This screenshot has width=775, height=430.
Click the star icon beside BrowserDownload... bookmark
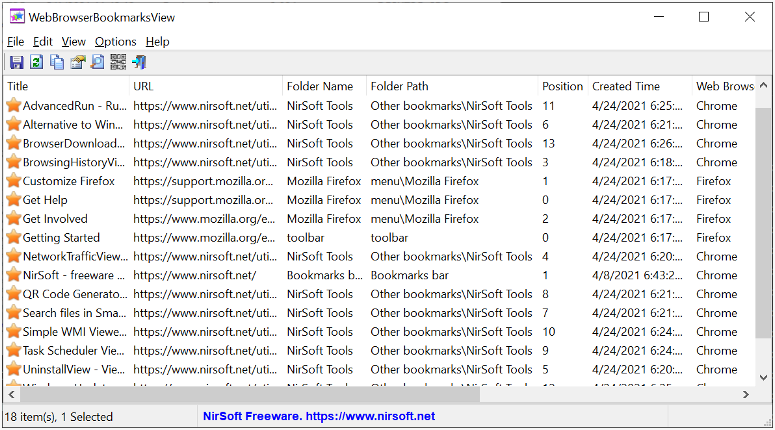(x=13, y=143)
